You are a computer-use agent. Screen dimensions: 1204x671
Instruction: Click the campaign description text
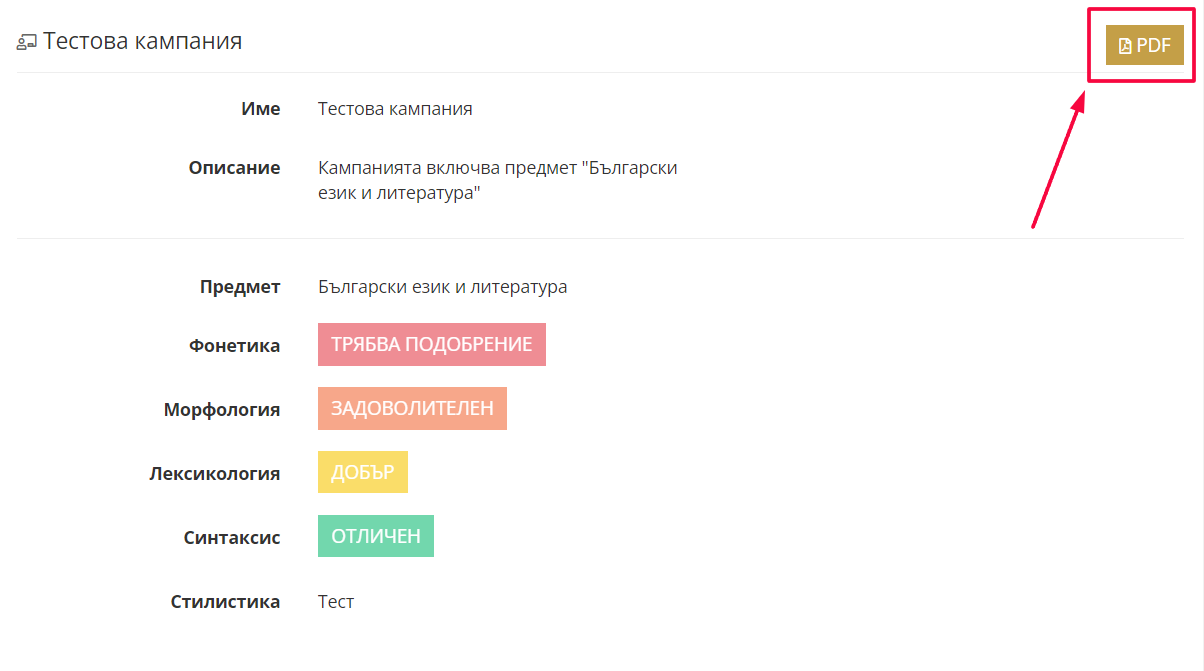point(497,181)
